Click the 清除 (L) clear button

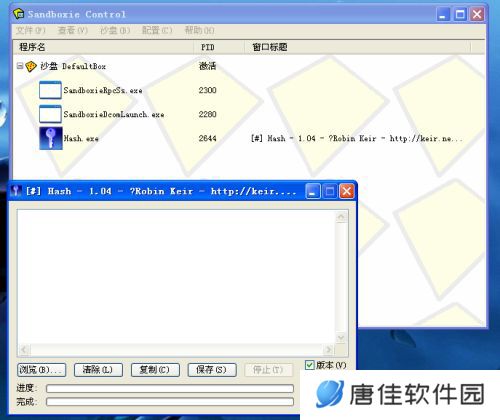point(98,370)
